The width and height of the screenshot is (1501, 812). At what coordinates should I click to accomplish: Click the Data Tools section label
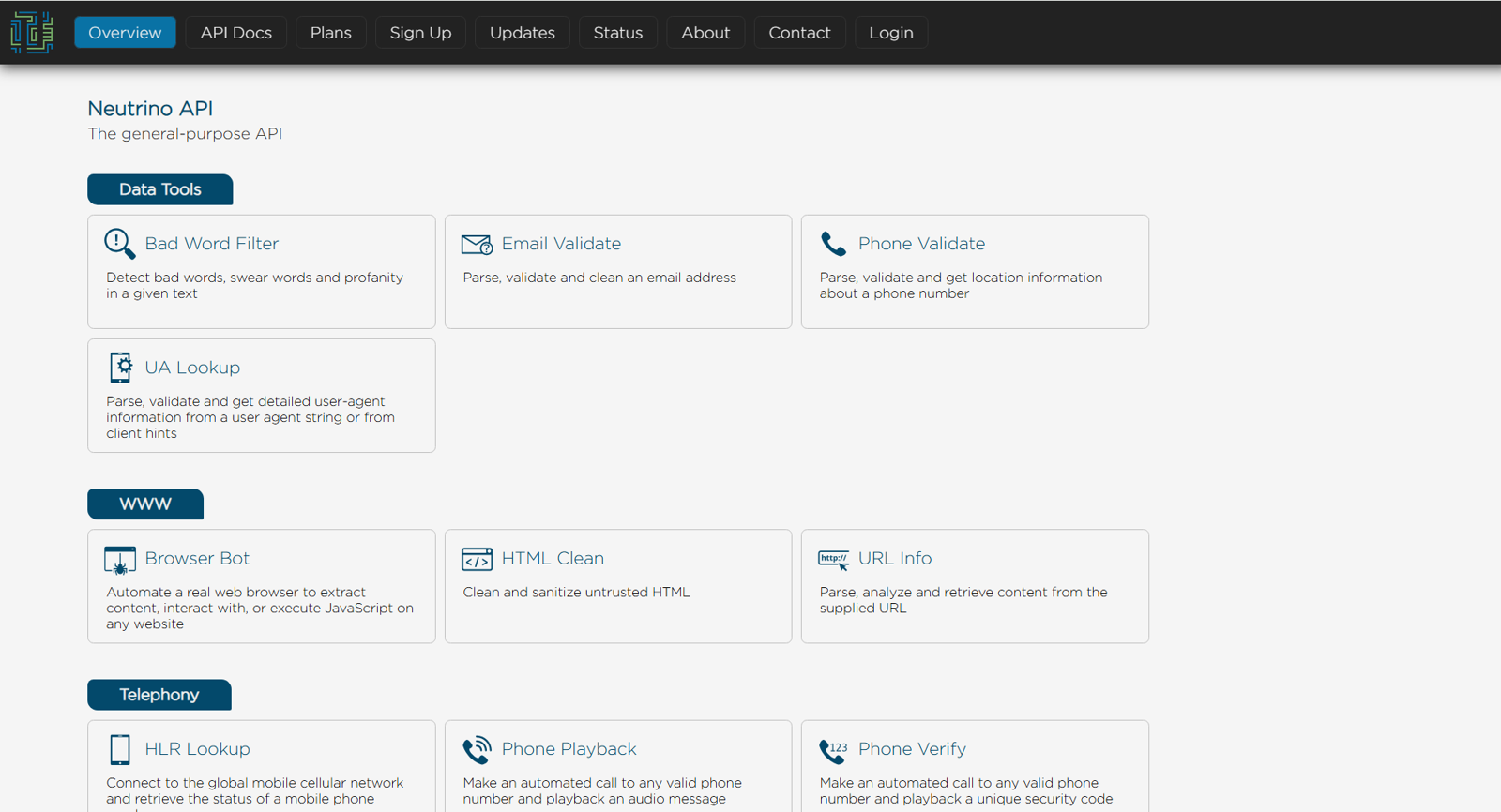tap(160, 189)
